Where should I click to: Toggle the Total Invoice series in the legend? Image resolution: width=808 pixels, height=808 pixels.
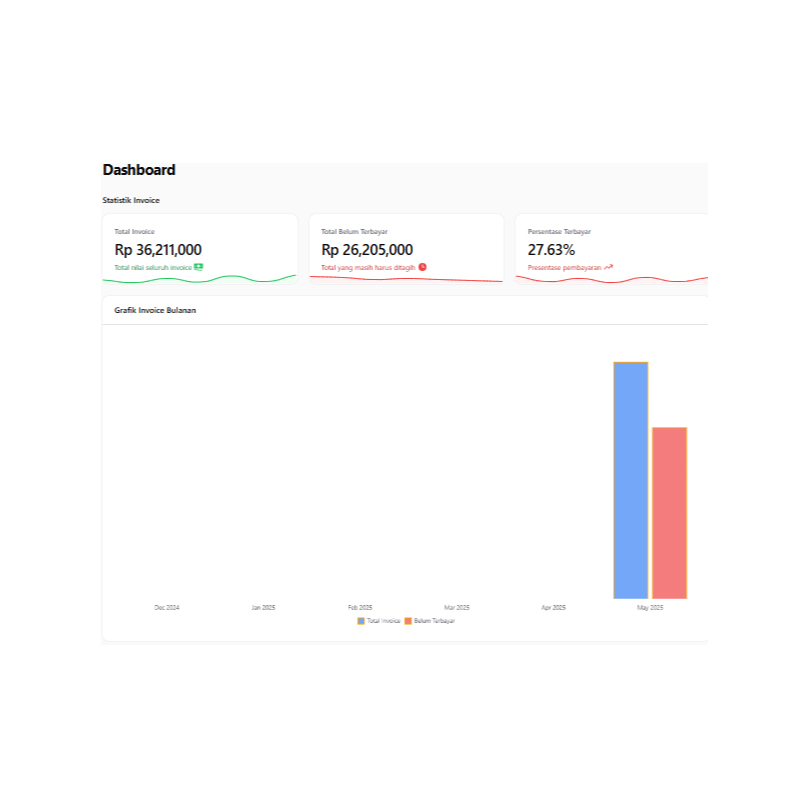(x=375, y=620)
